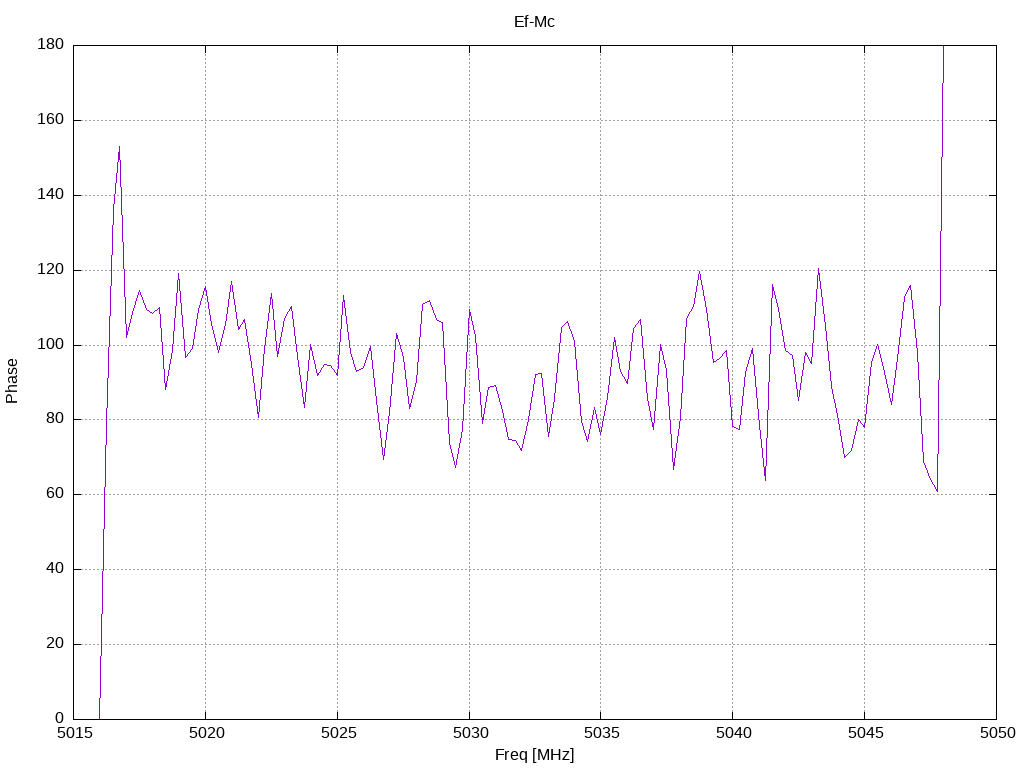Select the y-axis tick label 120
The height and width of the screenshot is (768, 1024).
(50, 270)
